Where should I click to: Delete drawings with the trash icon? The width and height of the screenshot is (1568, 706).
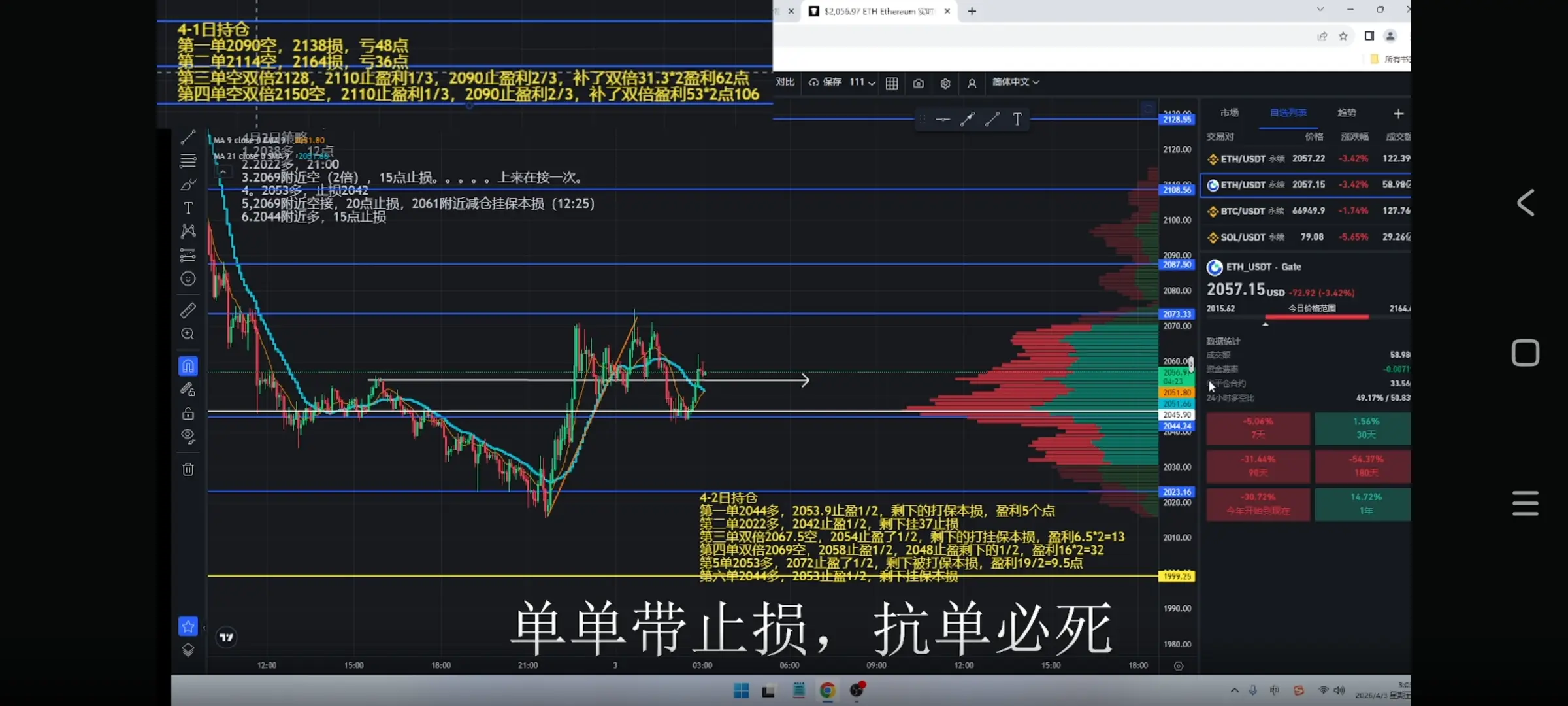pos(188,469)
